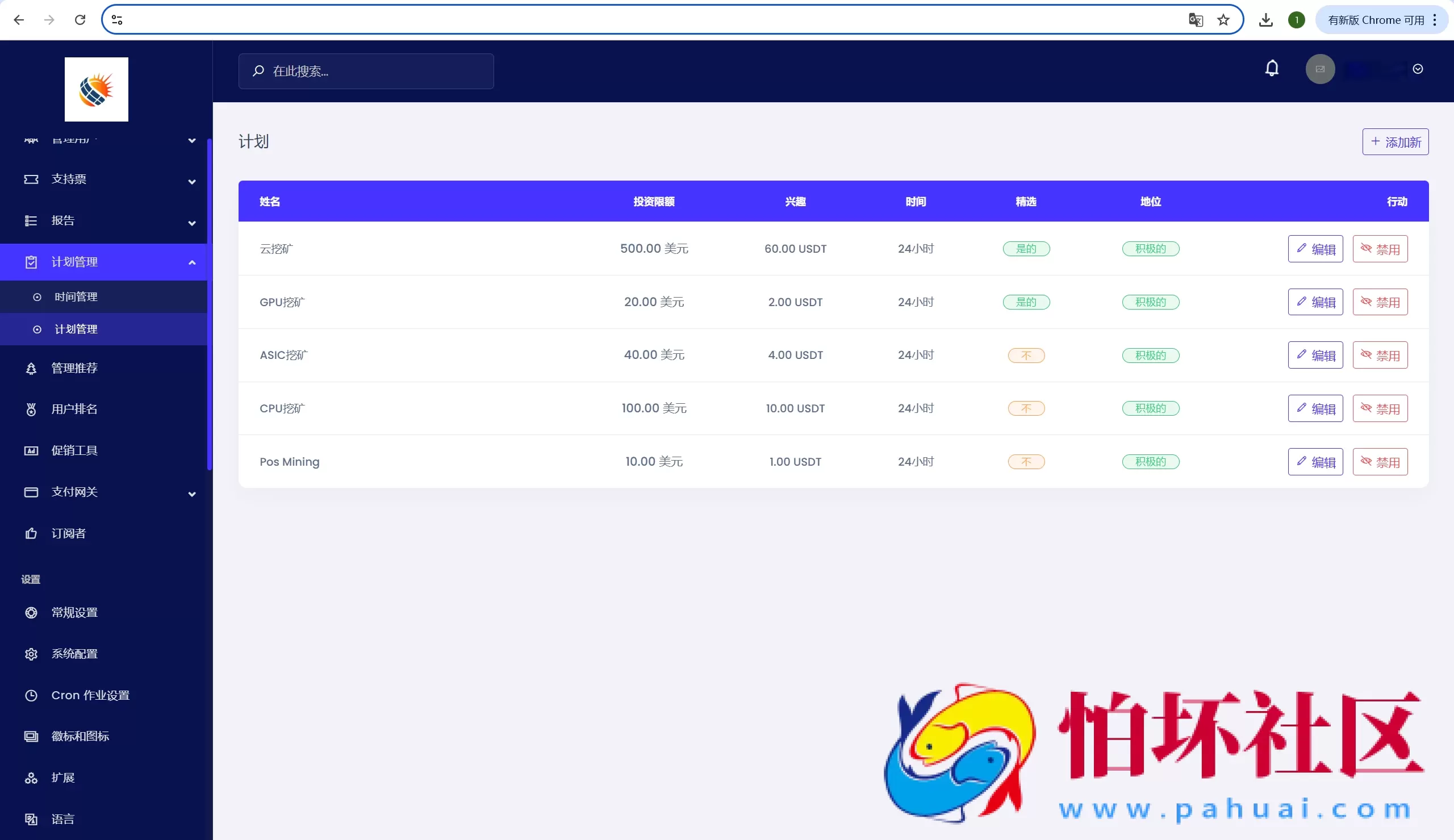Bookmark page with the star icon
This screenshot has width=1454, height=840.
[x=1223, y=20]
